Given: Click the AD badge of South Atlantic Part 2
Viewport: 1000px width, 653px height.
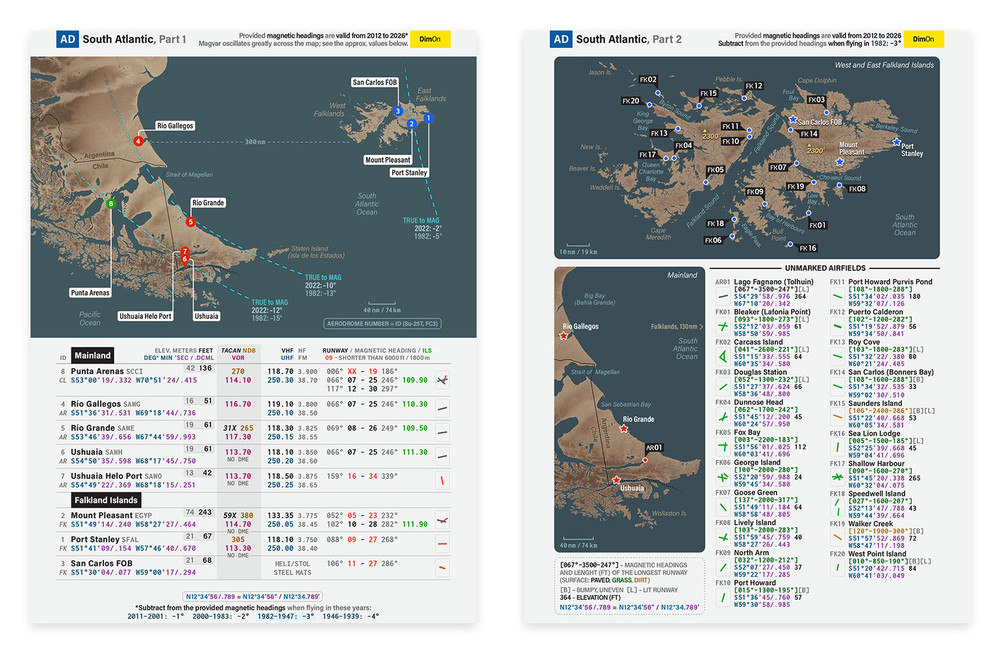Looking at the screenshot, I should (561, 39).
